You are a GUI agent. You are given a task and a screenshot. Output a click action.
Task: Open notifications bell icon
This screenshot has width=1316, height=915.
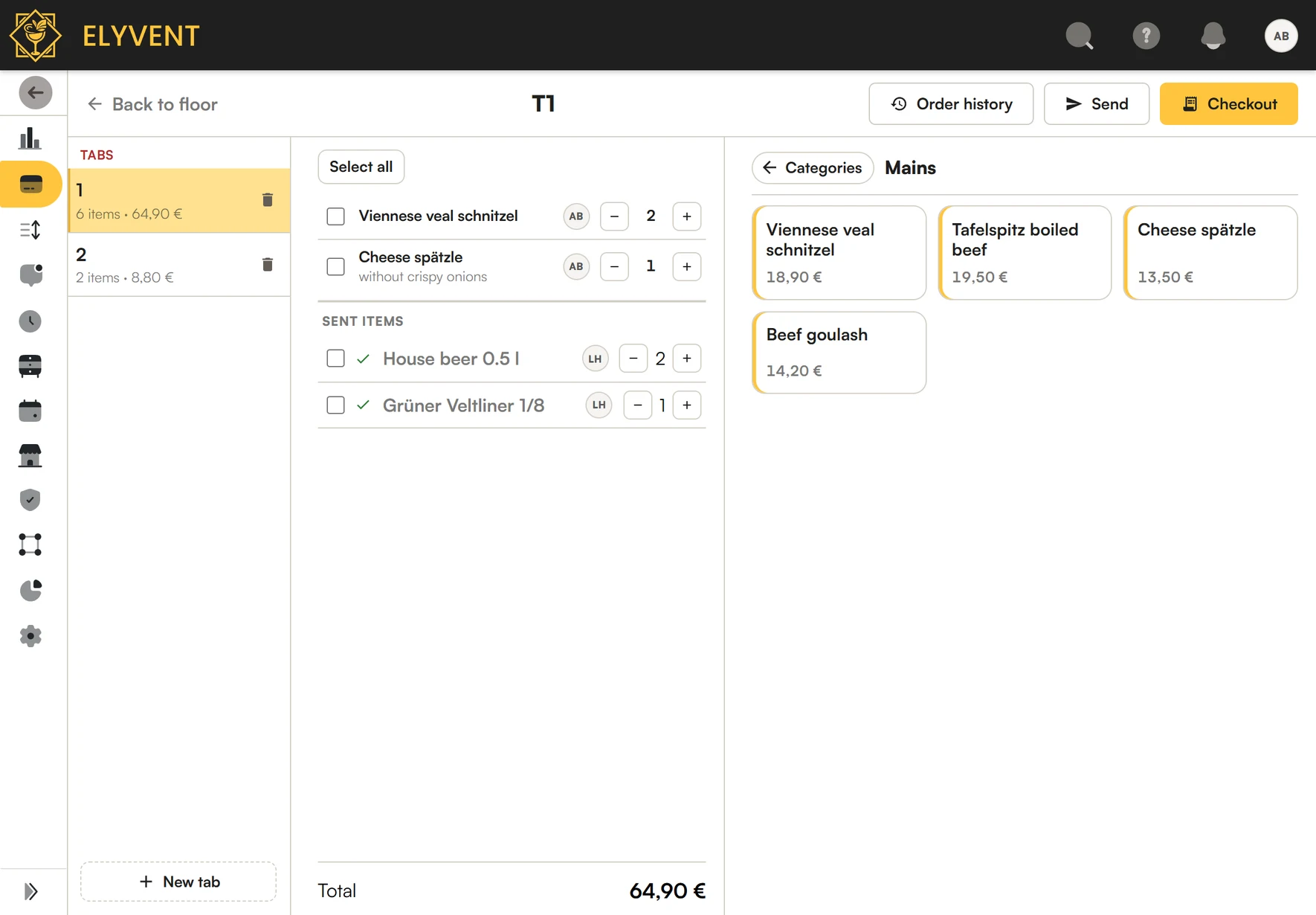(1213, 36)
